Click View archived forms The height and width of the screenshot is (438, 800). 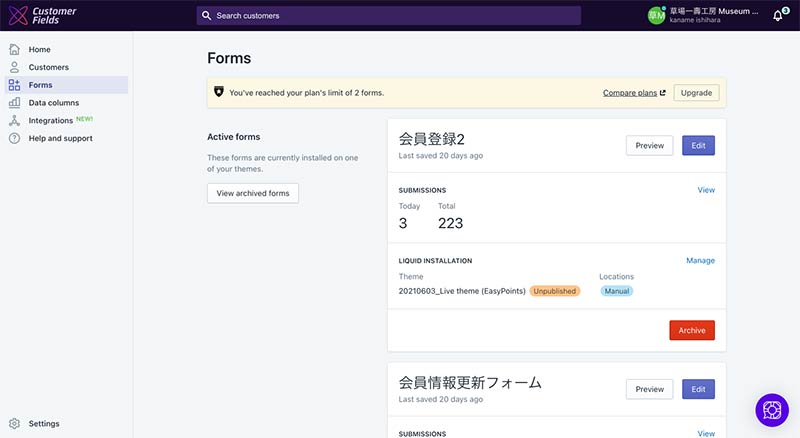[252, 193]
